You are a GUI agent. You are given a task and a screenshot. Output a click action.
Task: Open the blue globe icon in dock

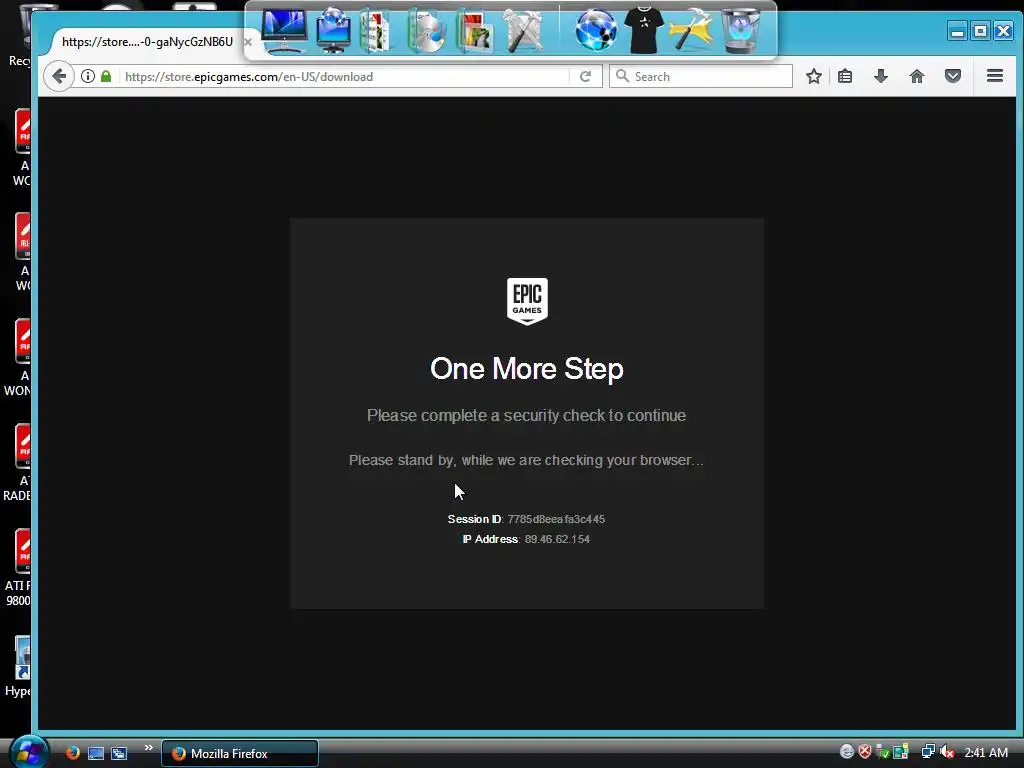pos(596,30)
